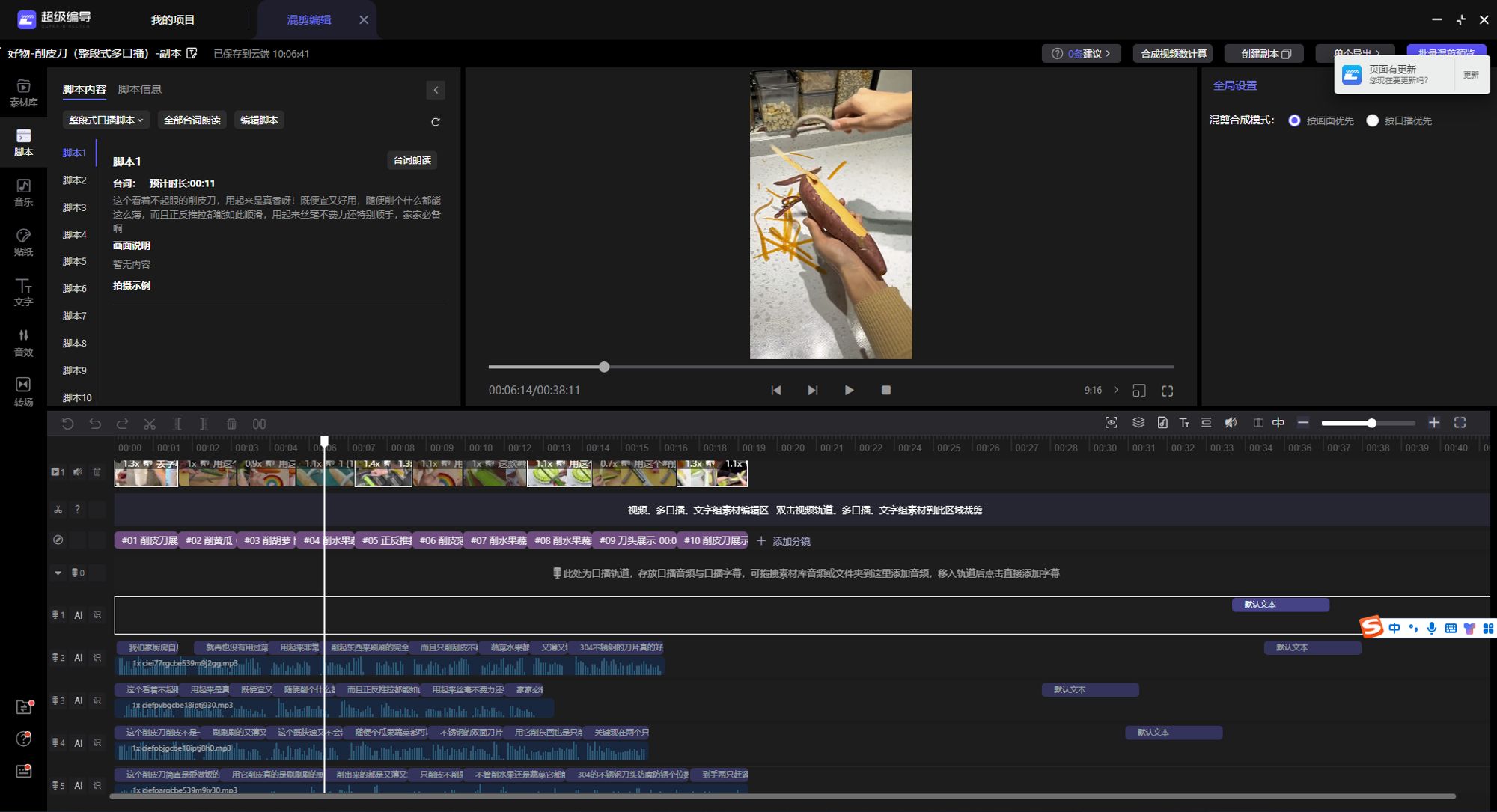
Task: Open the 文字 text panel
Action: (23, 293)
